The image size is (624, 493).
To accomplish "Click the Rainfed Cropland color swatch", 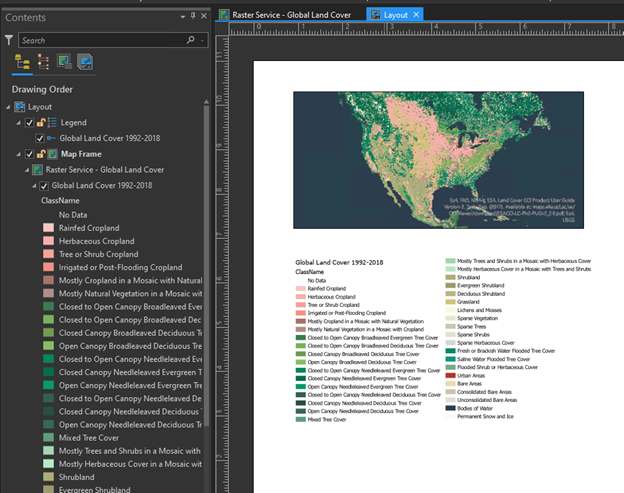I will click(48, 229).
